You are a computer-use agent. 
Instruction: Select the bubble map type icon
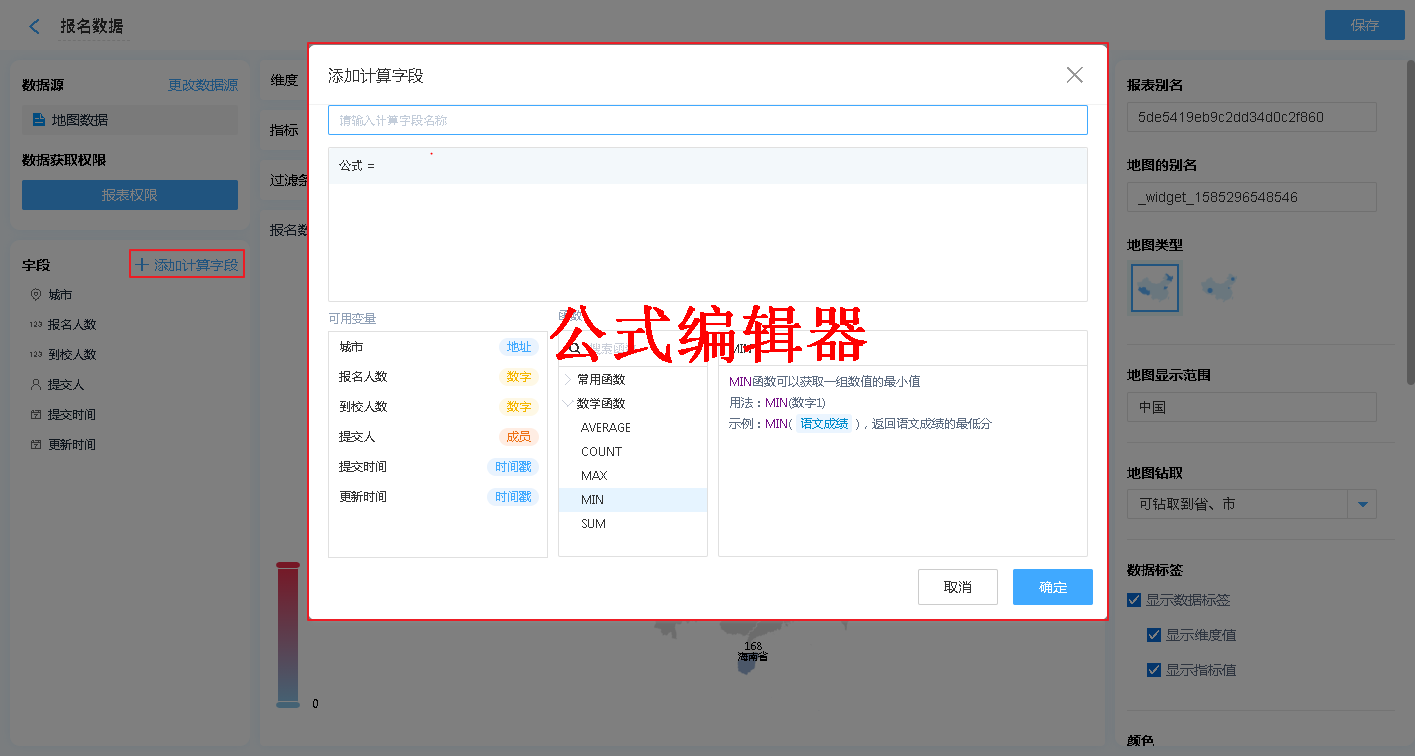(1218, 288)
